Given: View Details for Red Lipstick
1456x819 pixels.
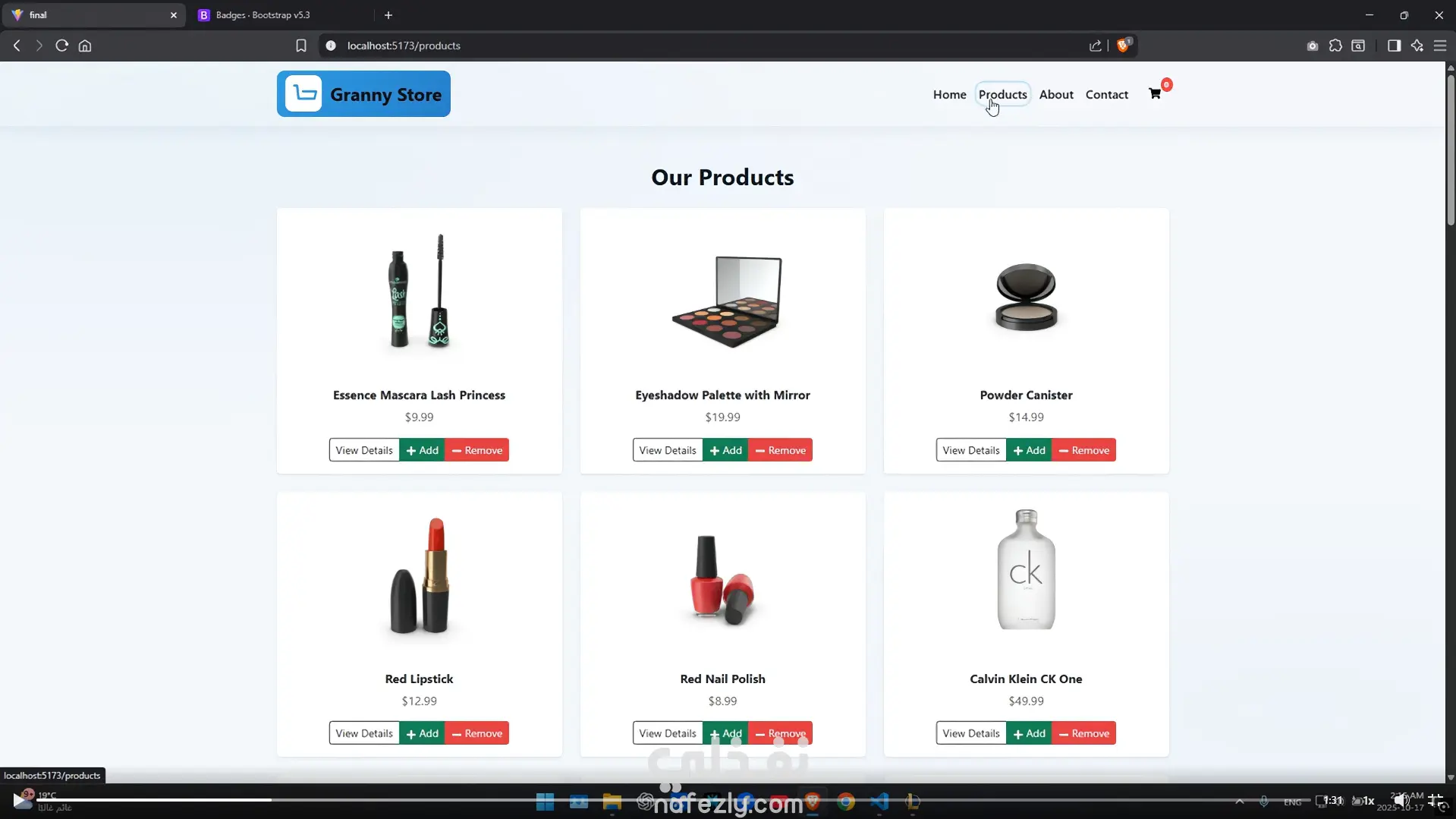Looking at the screenshot, I should (x=364, y=733).
